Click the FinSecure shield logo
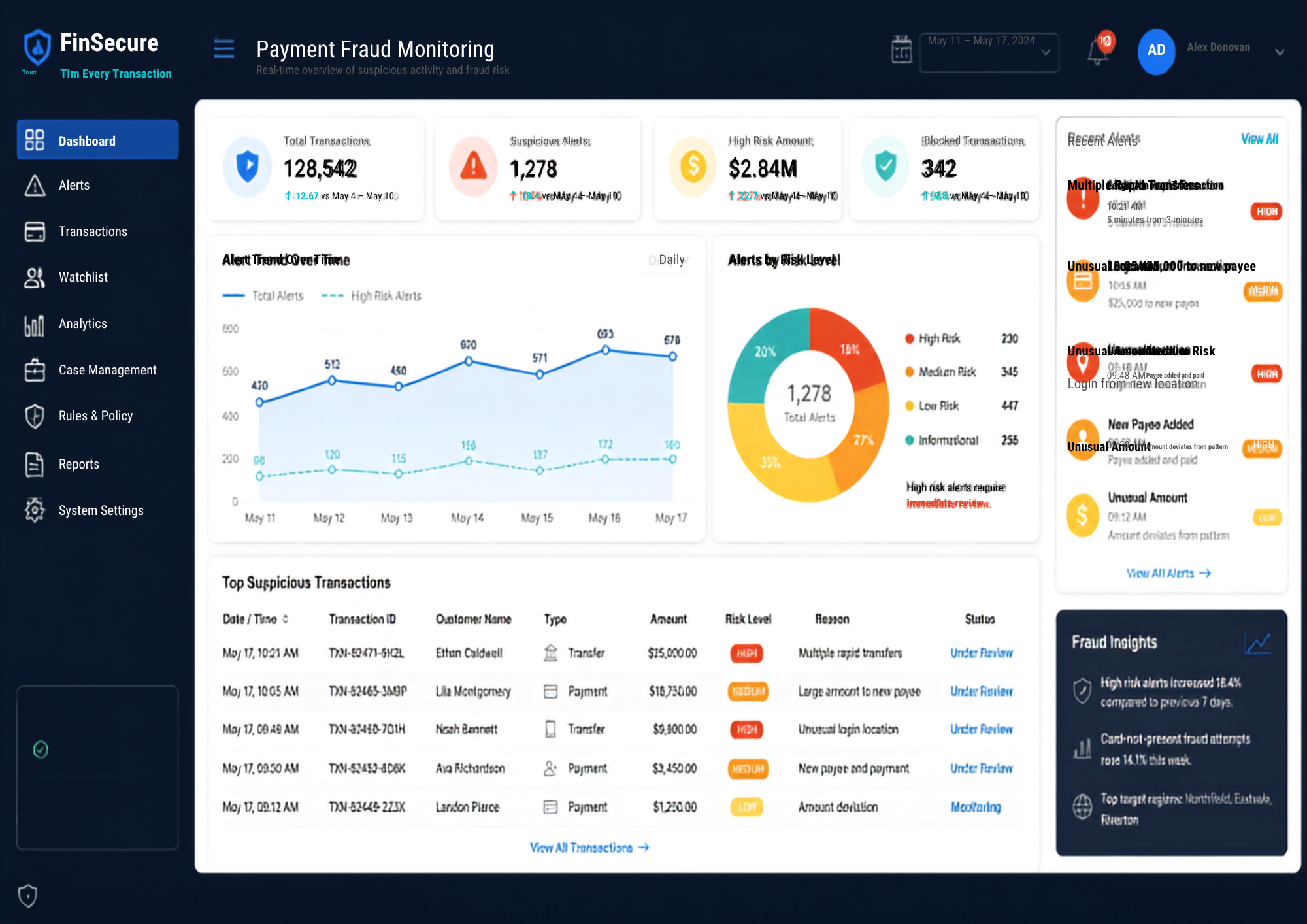This screenshot has width=1307, height=924. (37, 47)
